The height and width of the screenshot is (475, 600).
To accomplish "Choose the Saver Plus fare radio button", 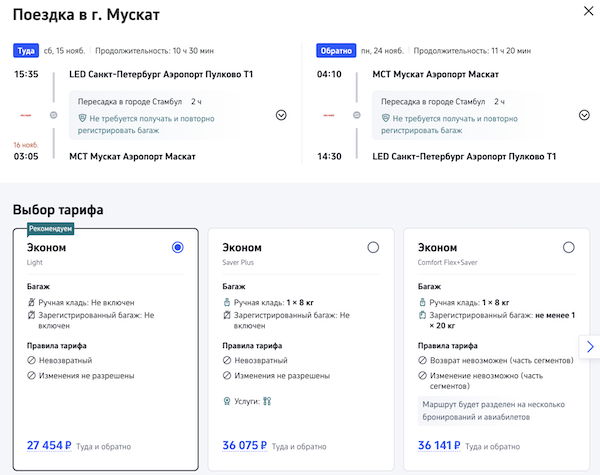I will click(373, 247).
